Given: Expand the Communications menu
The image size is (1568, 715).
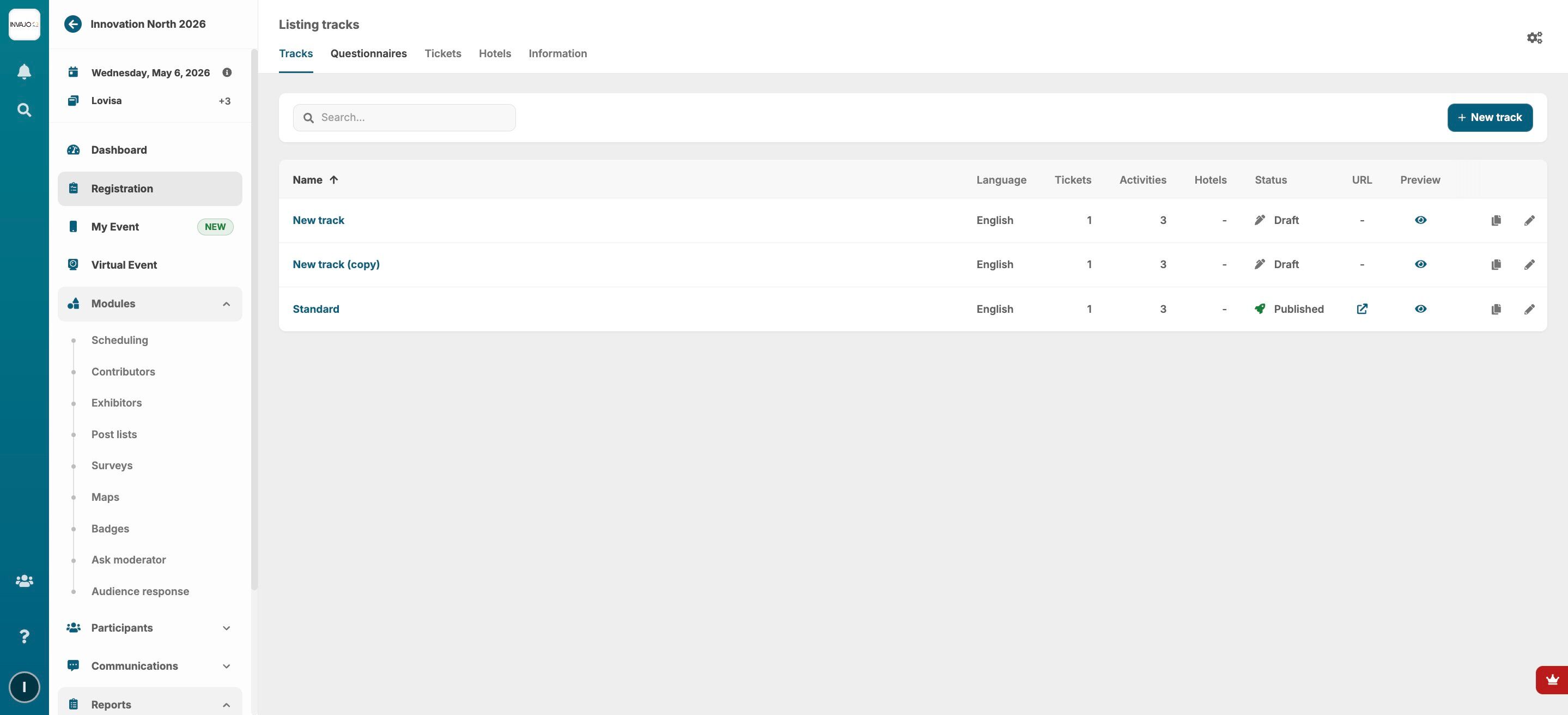Looking at the screenshot, I should pyautogui.click(x=226, y=666).
